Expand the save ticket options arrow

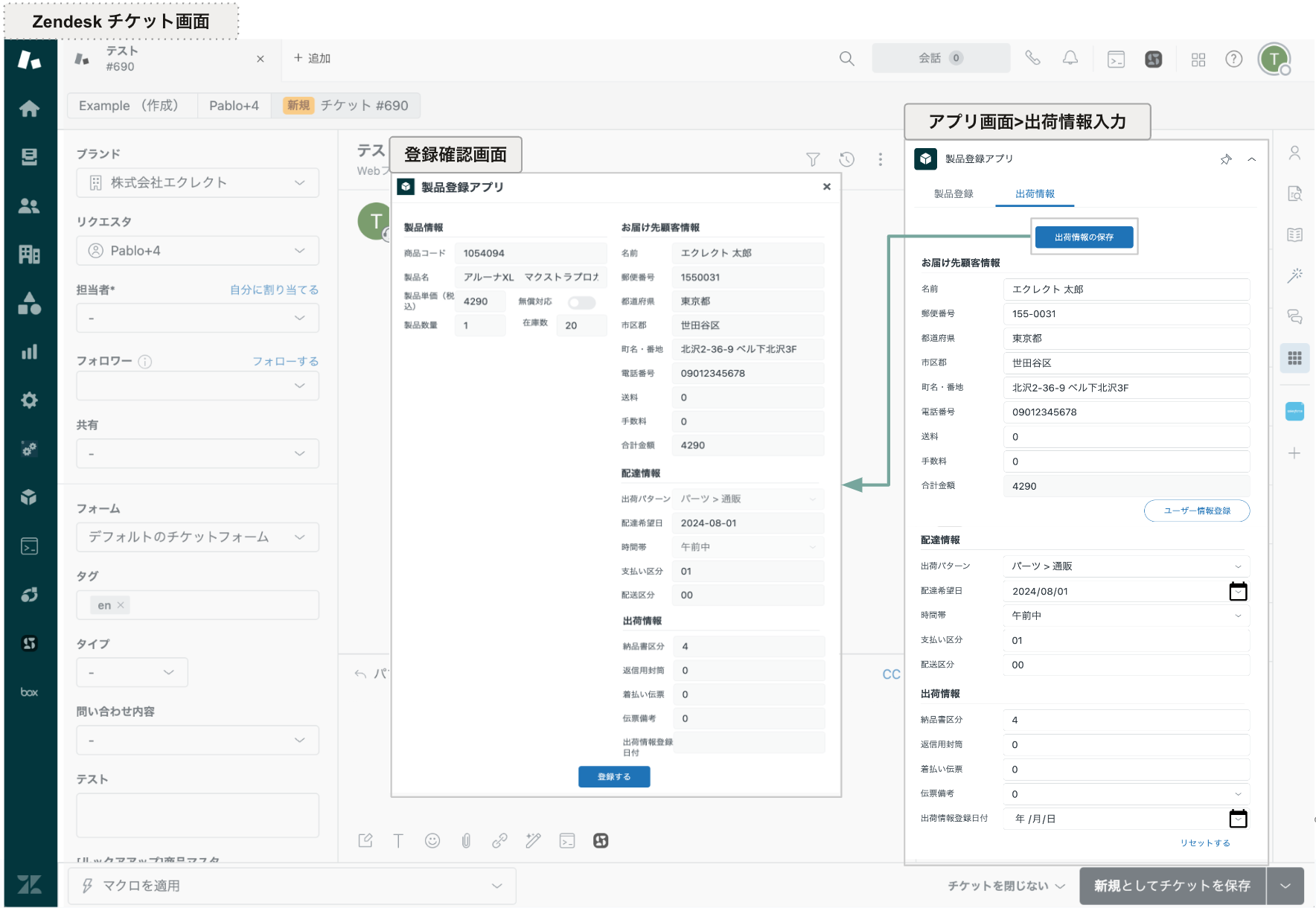point(1285,886)
